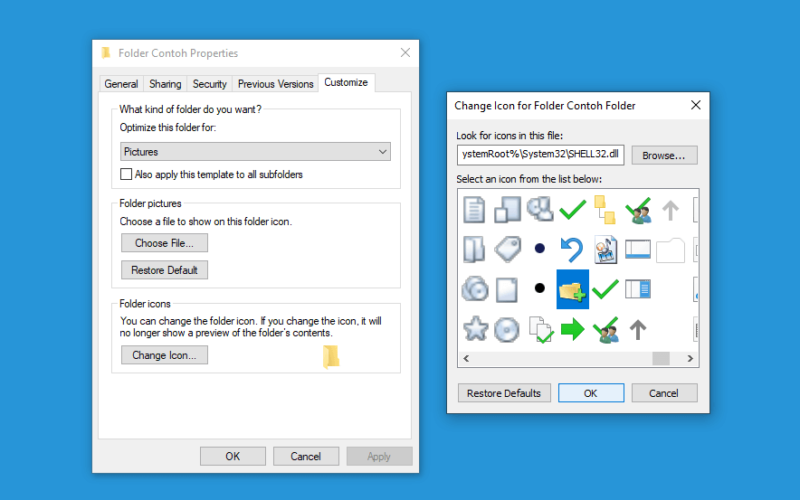Cancel the Folder Contoh Properties dialog
The image size is (800, 500).
[x=306, y=456]
